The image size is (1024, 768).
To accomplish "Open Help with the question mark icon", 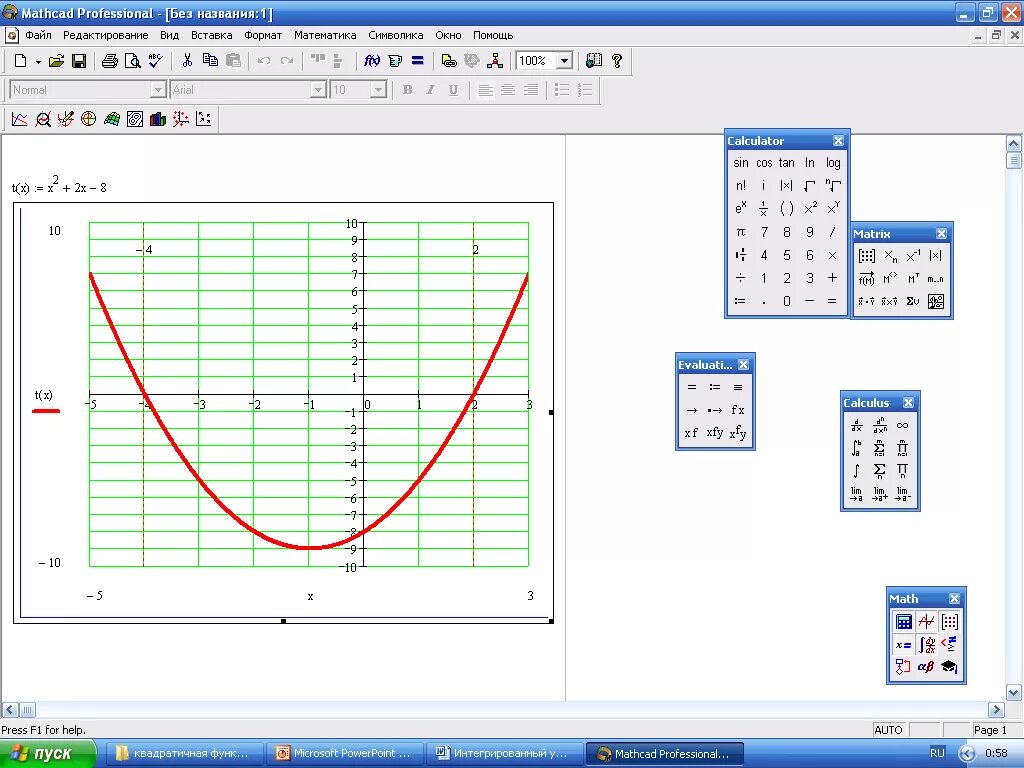I will click(617, 61).
